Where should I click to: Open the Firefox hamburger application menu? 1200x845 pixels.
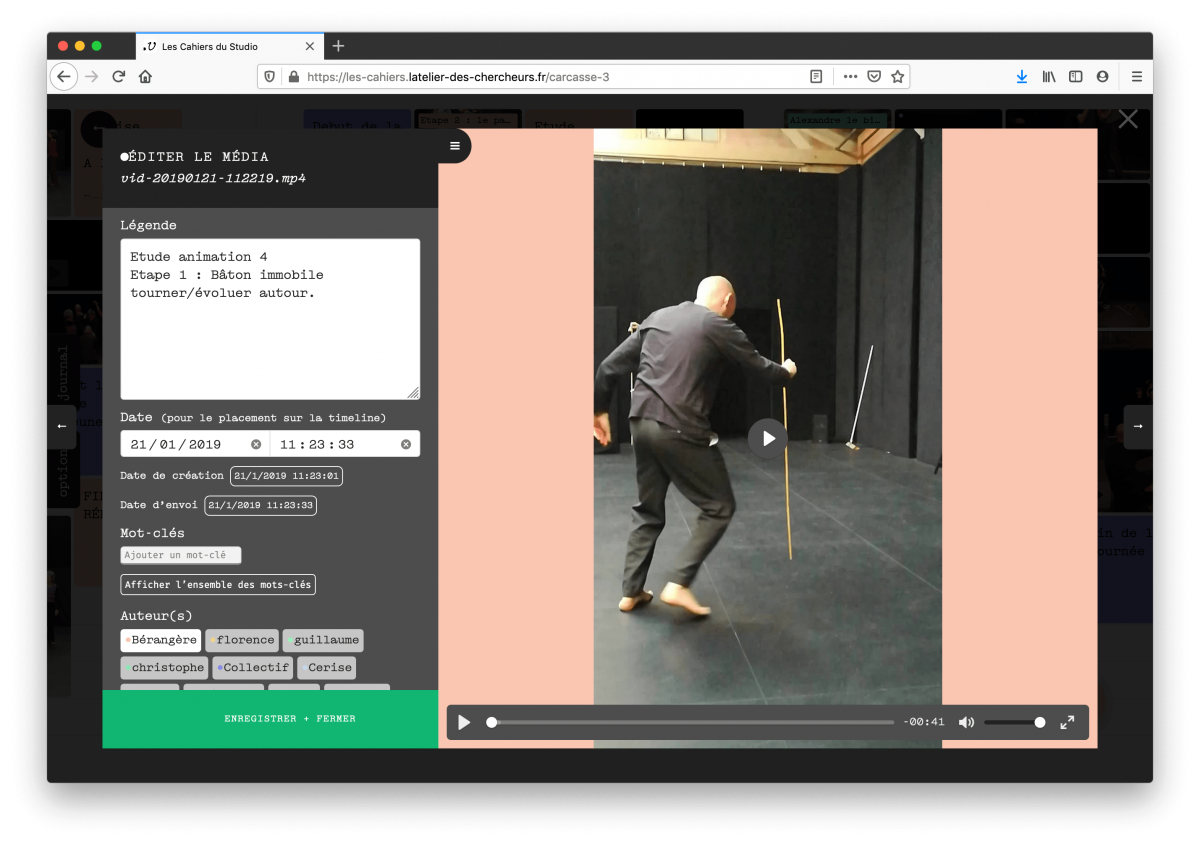(1137, 77)
